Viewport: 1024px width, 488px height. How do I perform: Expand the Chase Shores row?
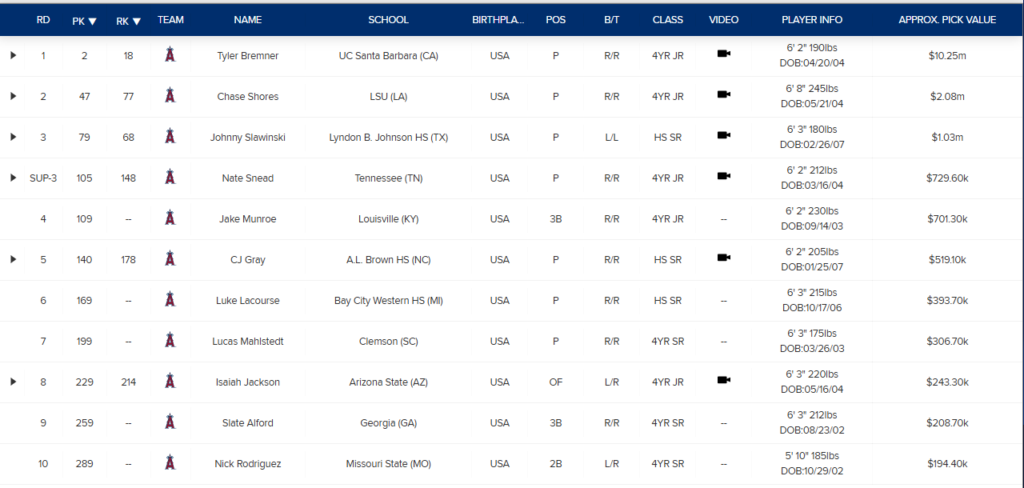tap(13, 96)
